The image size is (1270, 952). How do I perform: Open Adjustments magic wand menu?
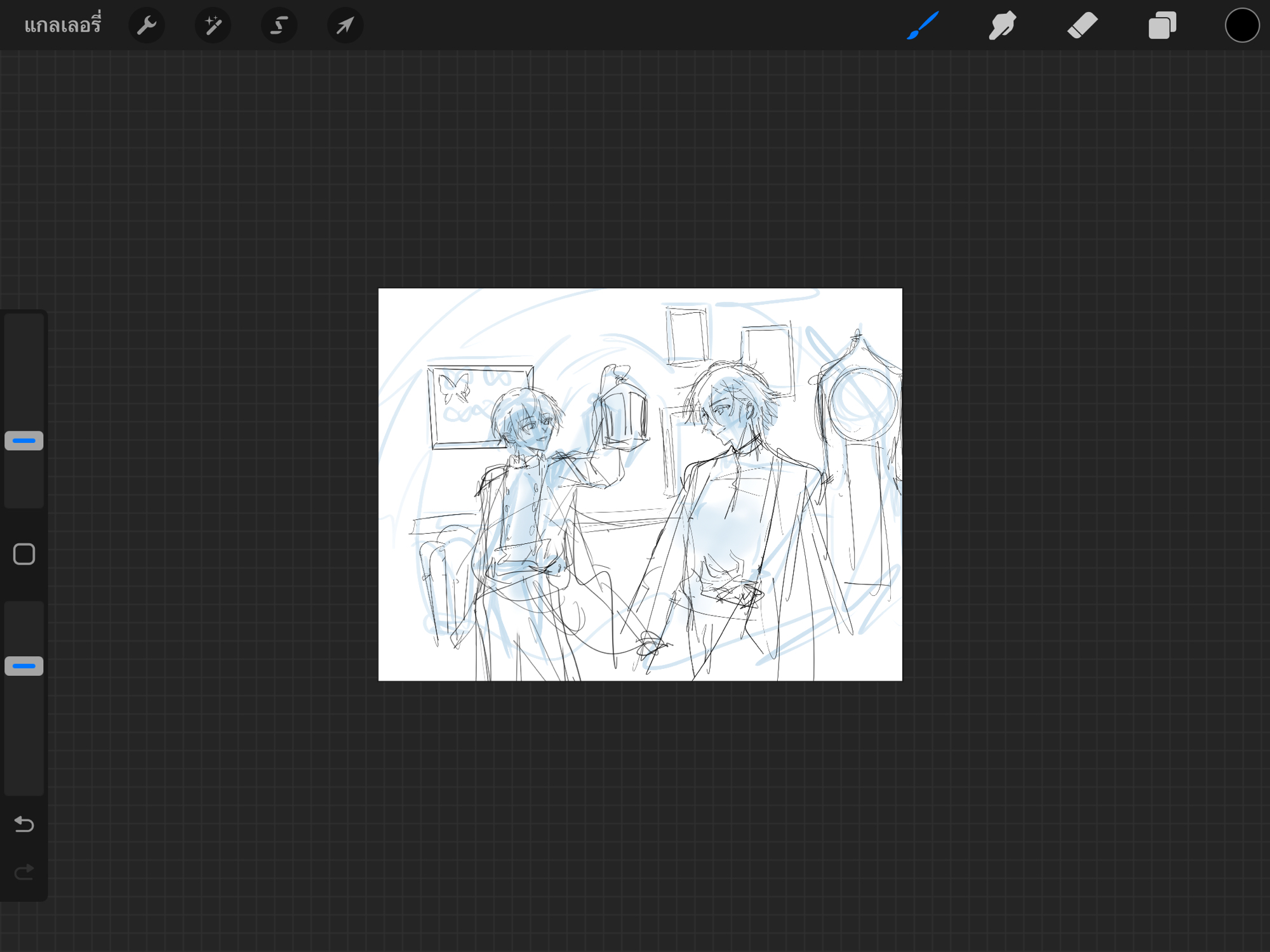point(213,25)
